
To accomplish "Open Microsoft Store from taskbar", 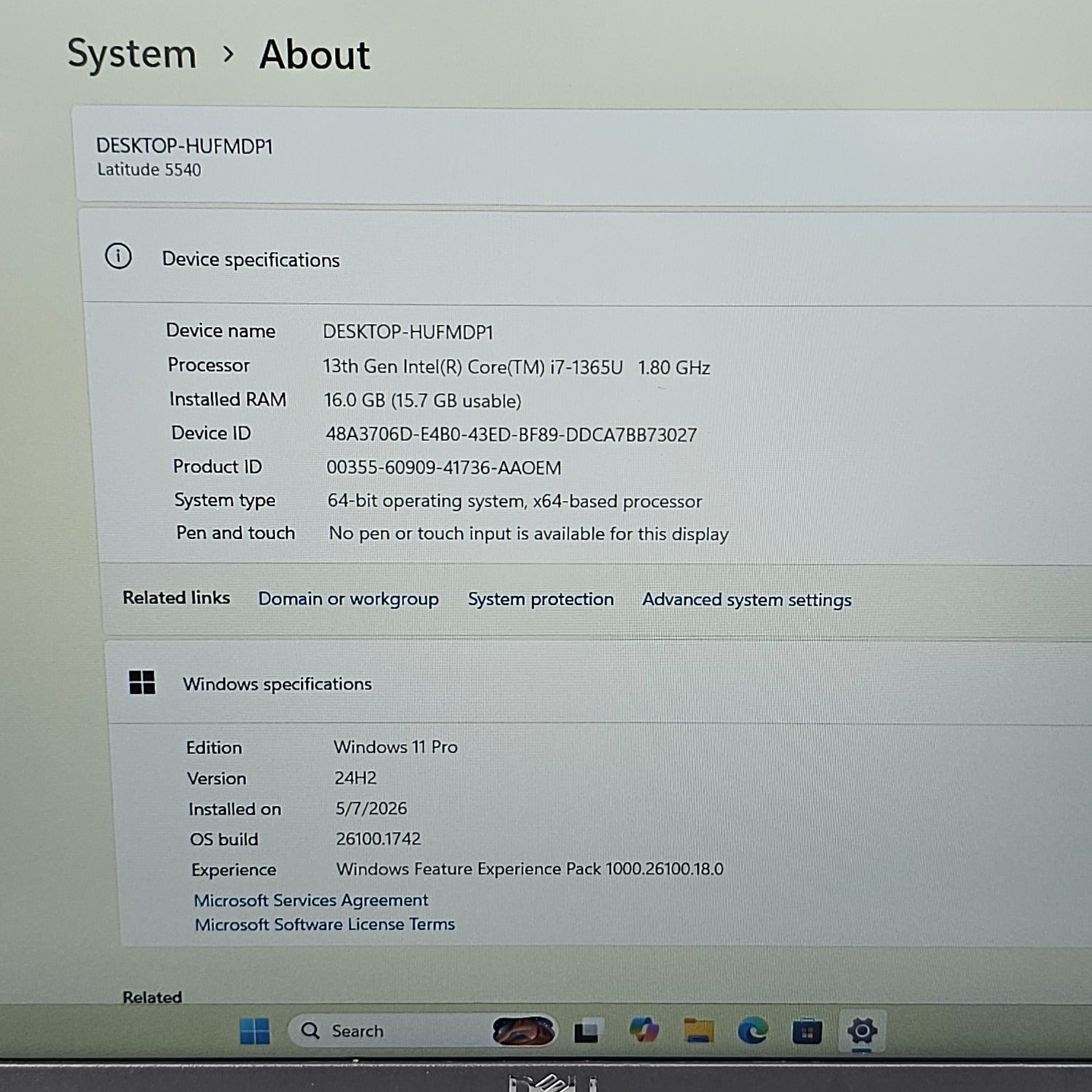I will click(x=807, y=1032).
